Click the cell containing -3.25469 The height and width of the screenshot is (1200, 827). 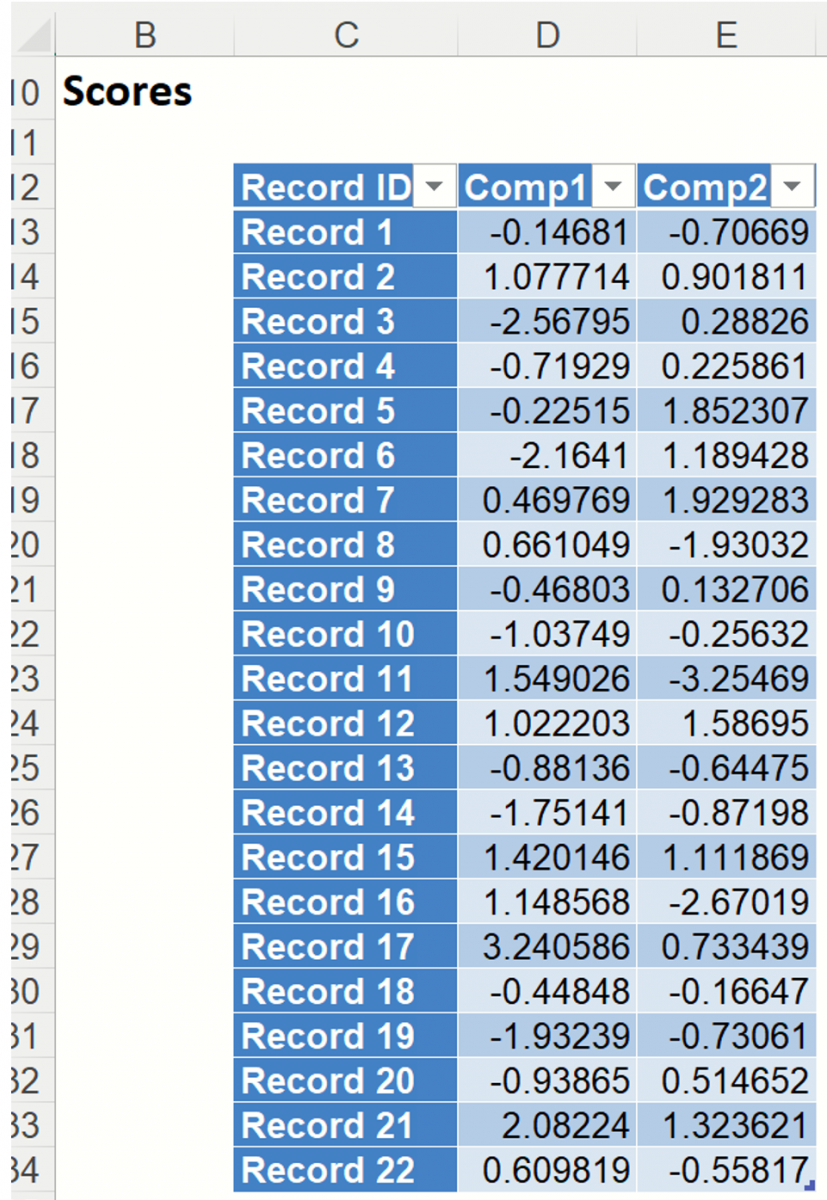tap(727, 679)
